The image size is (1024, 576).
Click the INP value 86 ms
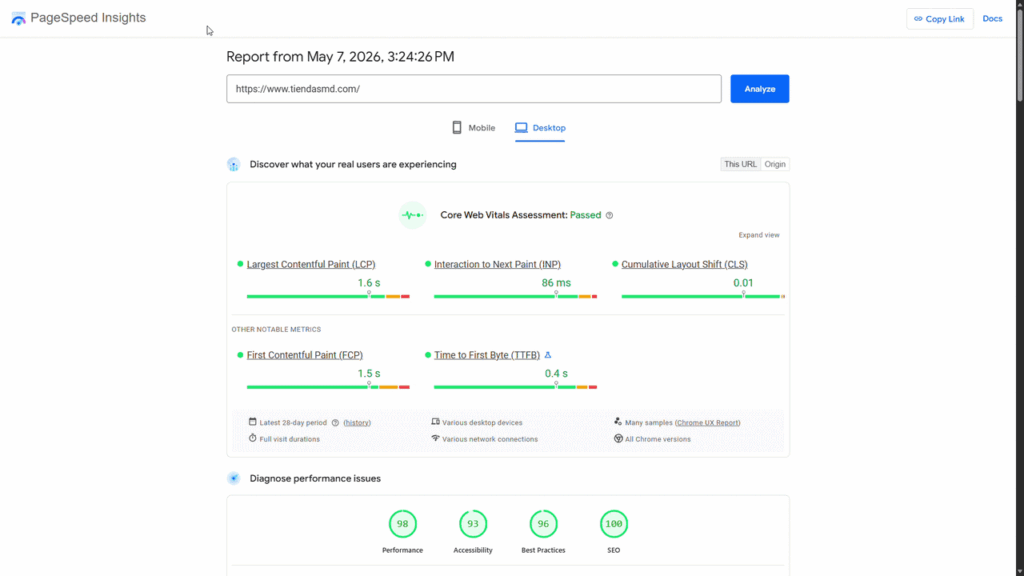(556, 283)
